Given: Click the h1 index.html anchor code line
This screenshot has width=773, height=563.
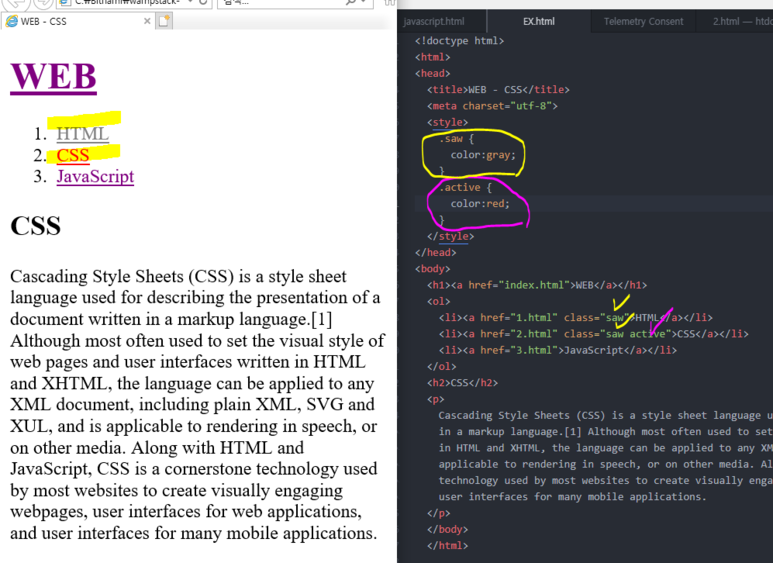Looking at the screenshot, I should (537, 285).
